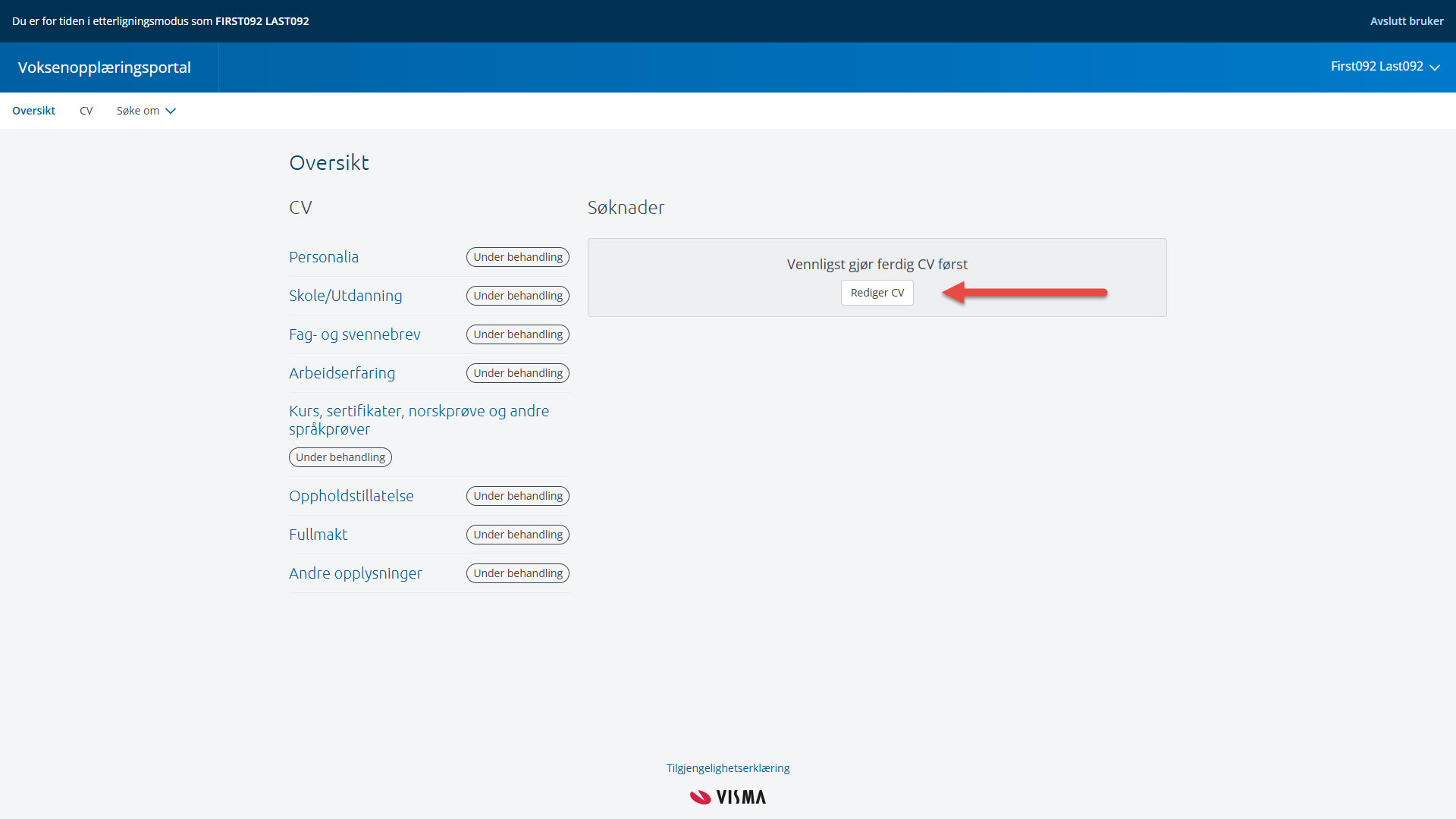Click Voksenopplæringsportal header title

[105, 67]
